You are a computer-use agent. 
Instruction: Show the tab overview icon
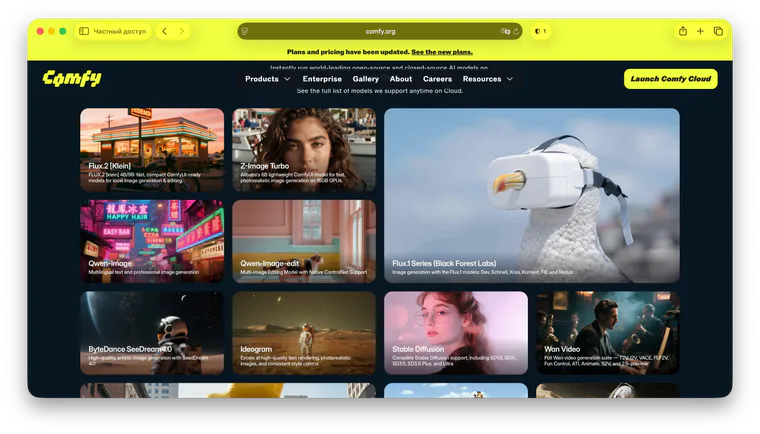(718, 31)
